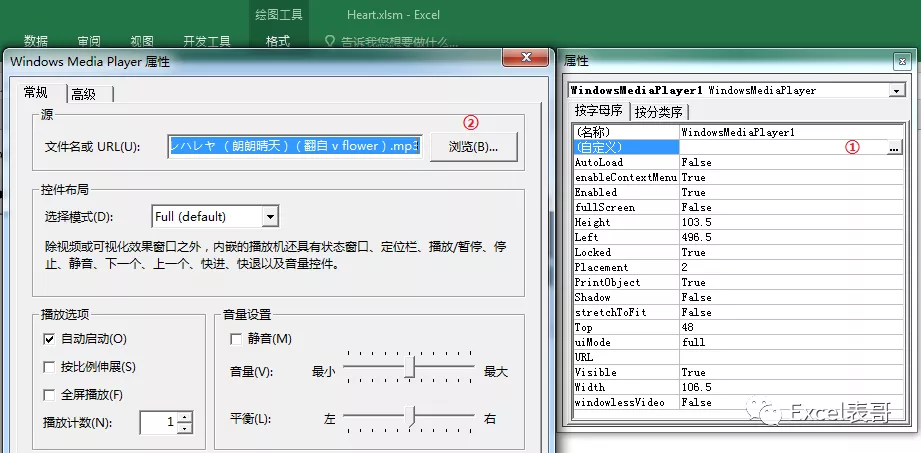Click the Enabled property value
This screenshot has width=921, height=453.
[791, 192]
